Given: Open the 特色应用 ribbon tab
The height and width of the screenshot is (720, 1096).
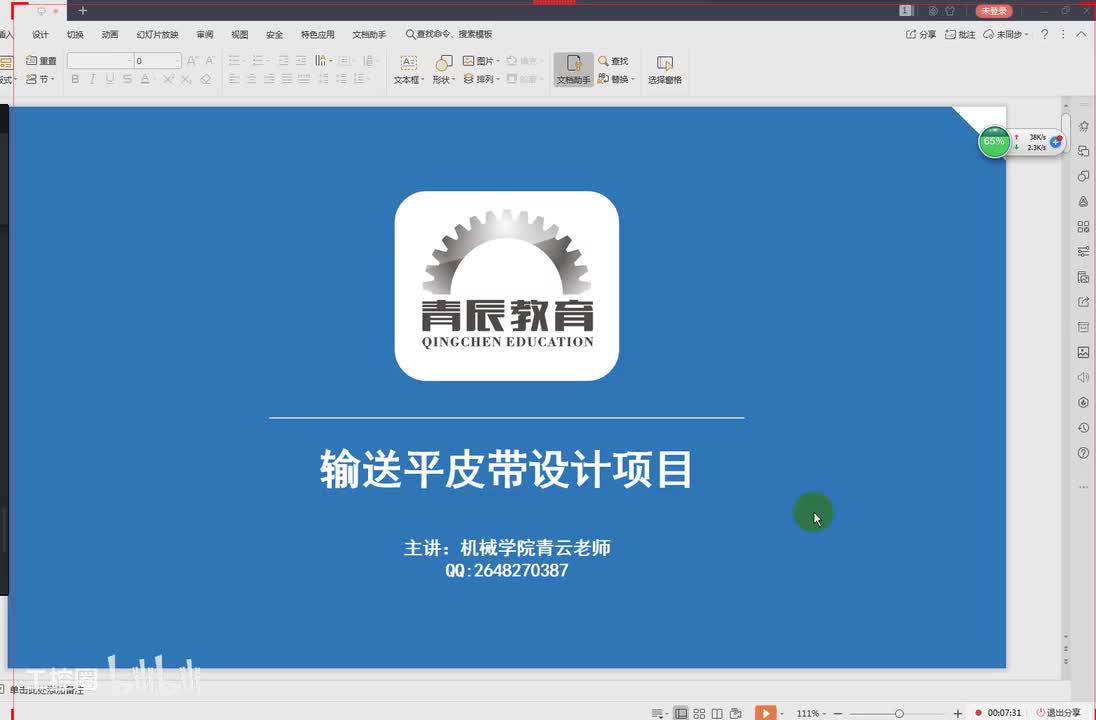Looking at the screenshot, I should (x=318, y=34).
